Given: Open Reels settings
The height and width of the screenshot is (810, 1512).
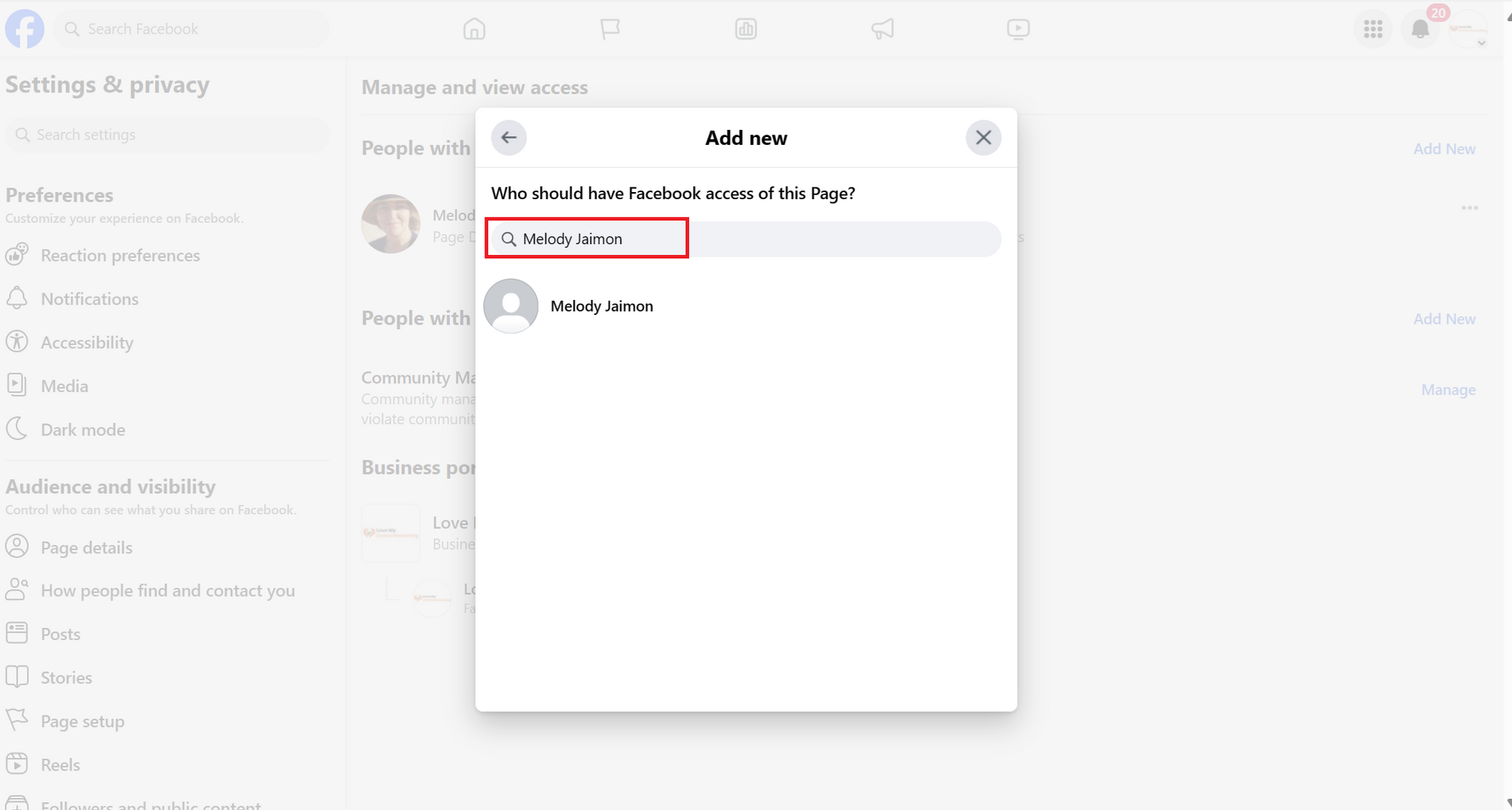Looking at the screenshot, I should coord(61,765).
